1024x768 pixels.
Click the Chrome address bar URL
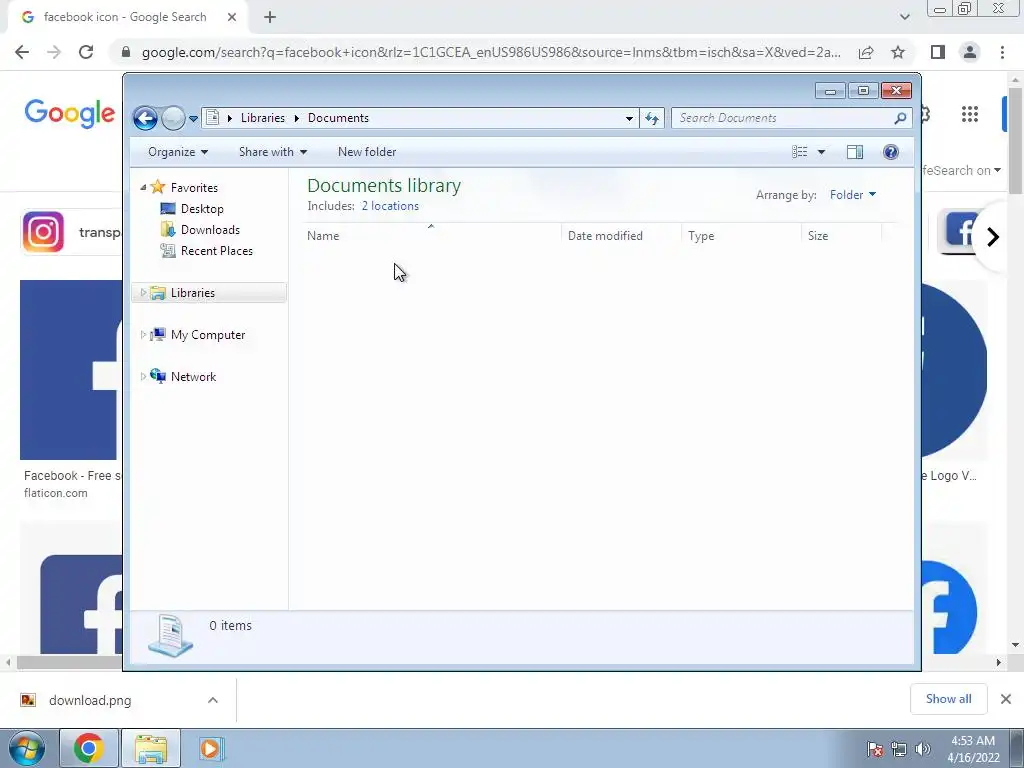(x=491, y=52)
